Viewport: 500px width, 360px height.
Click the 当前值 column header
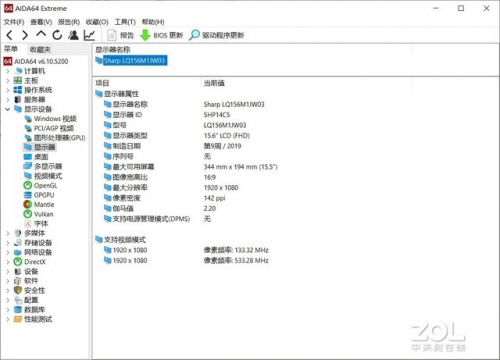[214, 83]
